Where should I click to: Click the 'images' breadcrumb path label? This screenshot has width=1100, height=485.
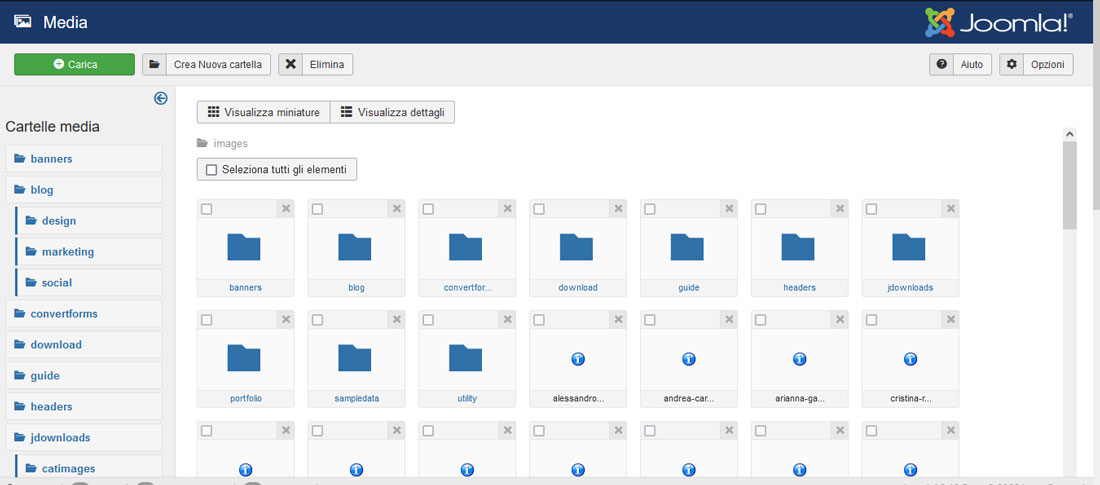point(230,143)
